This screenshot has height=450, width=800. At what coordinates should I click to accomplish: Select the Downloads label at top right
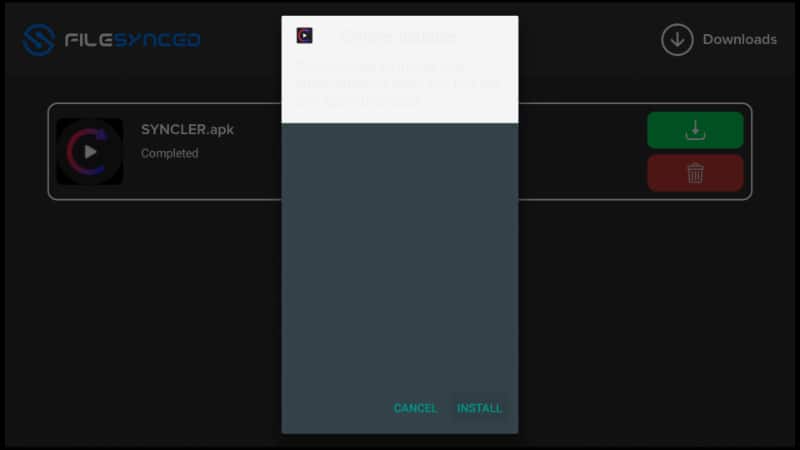pyautogui.click(x=739, y=39)
